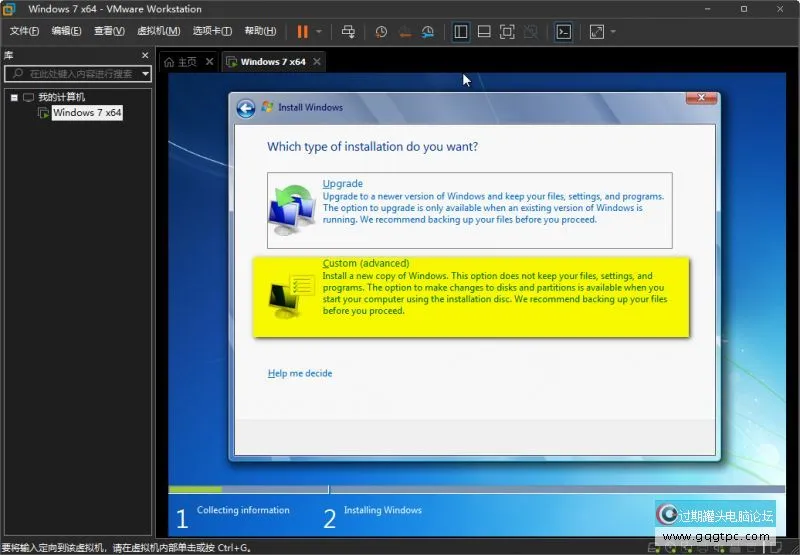Toggle the thumbnail bar view
The image size is (800, 555).
484,31
